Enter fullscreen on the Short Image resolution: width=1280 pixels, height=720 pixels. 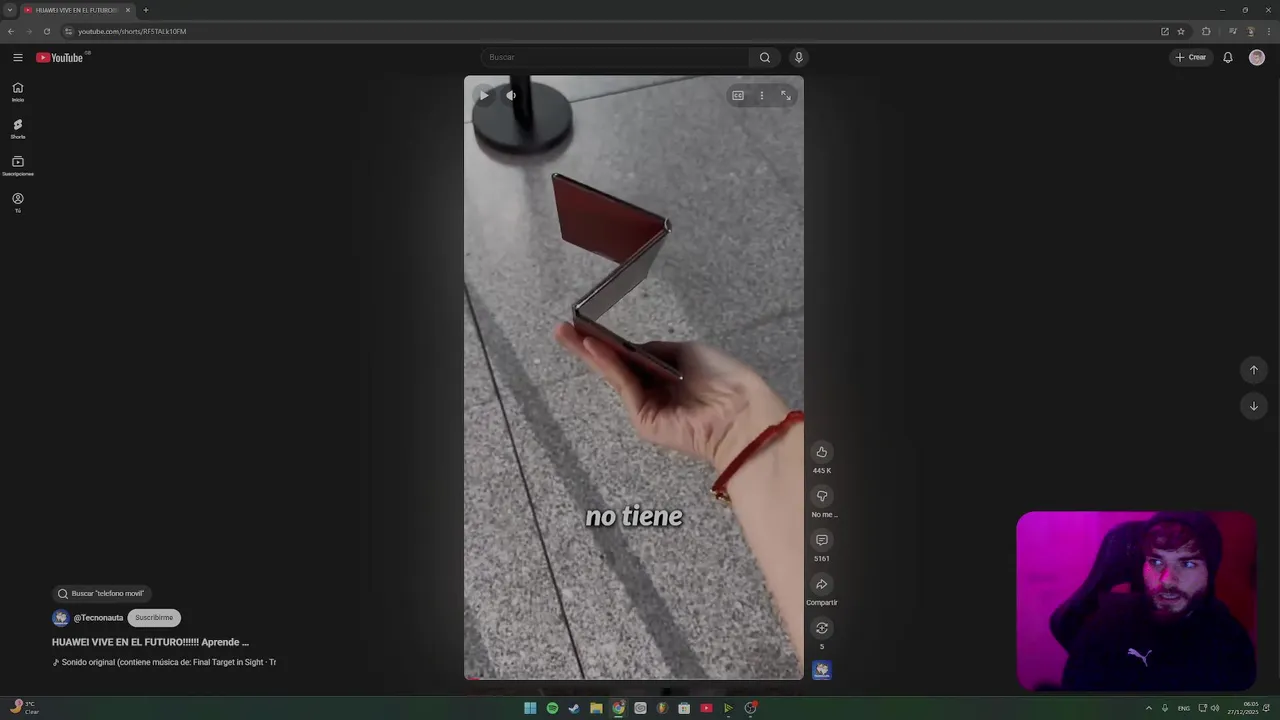(x=786, y=96)
